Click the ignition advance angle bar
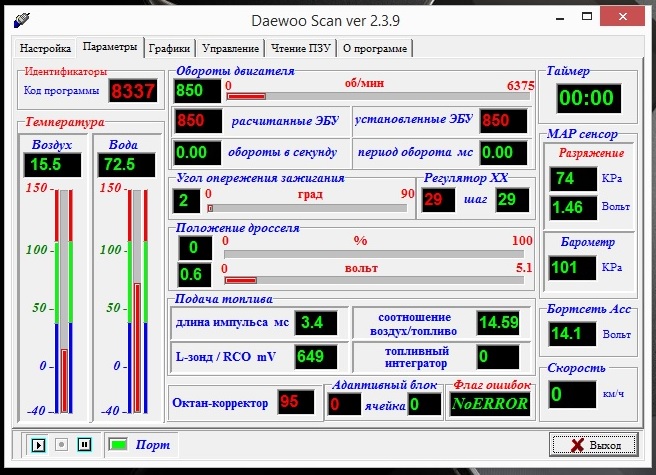 pos(309,208)
